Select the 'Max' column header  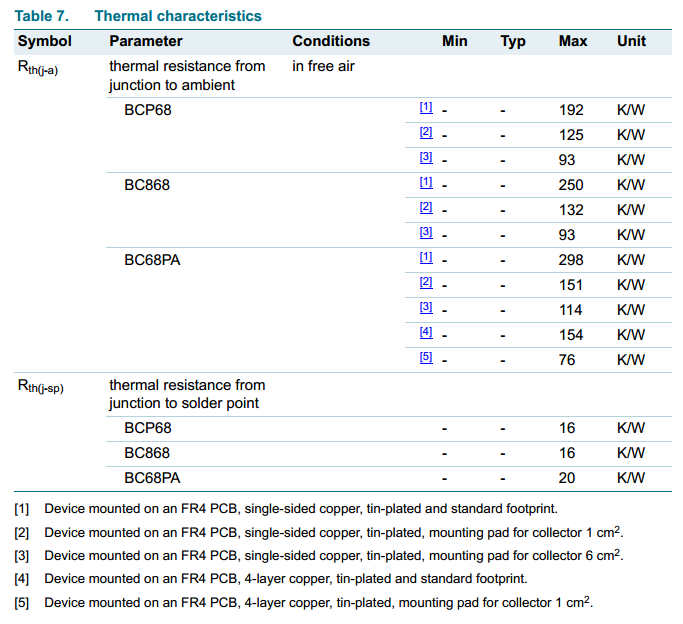[573, 41]
